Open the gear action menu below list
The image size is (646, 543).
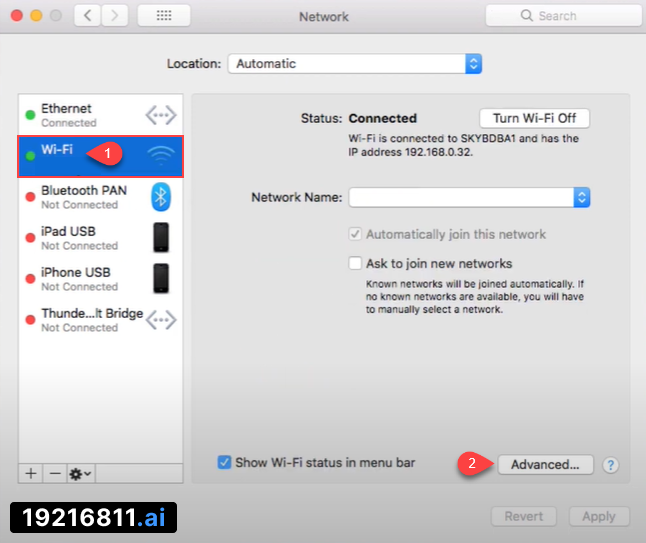coord(80,472)
